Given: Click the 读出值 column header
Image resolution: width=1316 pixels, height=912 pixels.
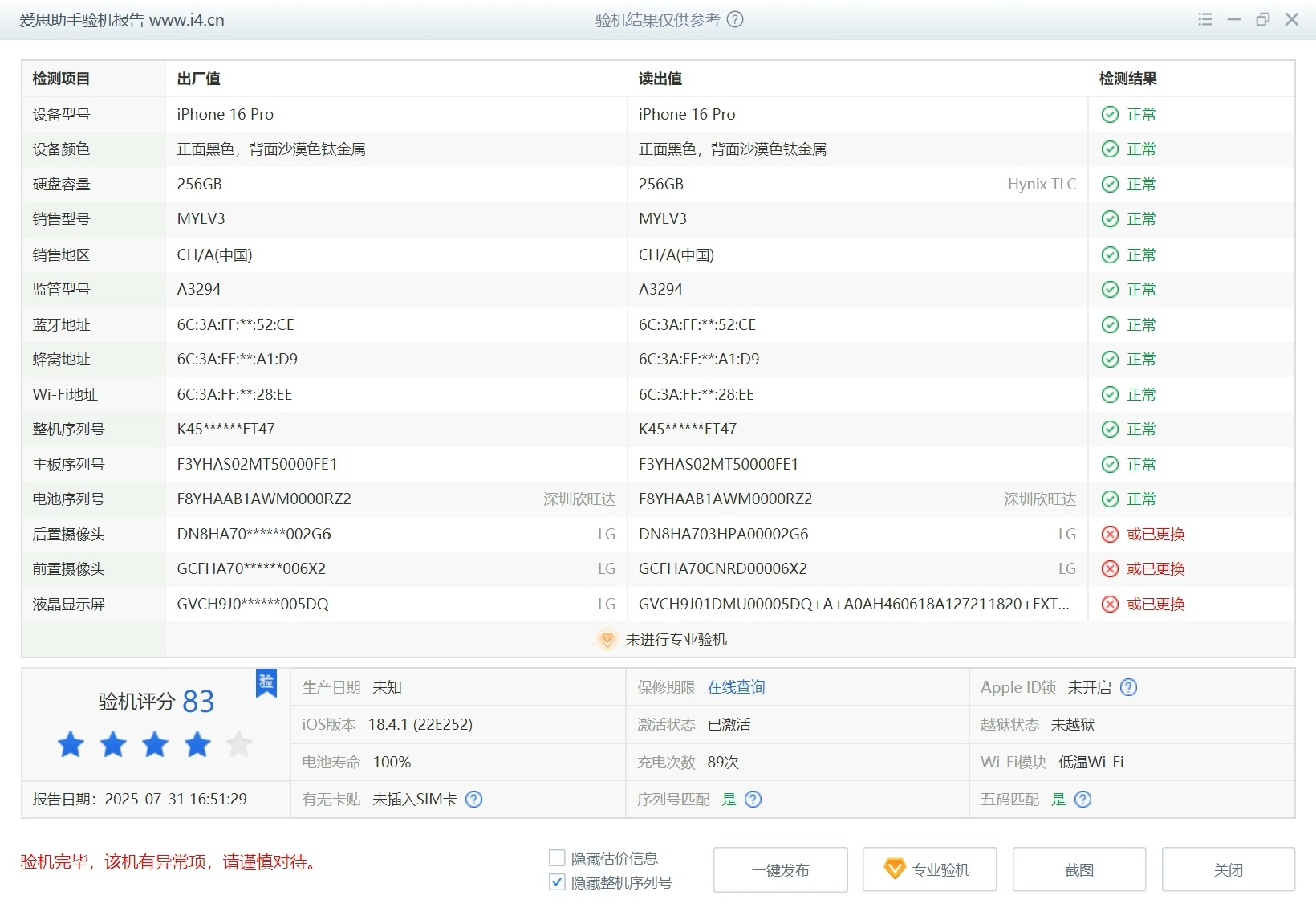Looking at the screenshot, I should pyautogui.click(x=660, y=79).
